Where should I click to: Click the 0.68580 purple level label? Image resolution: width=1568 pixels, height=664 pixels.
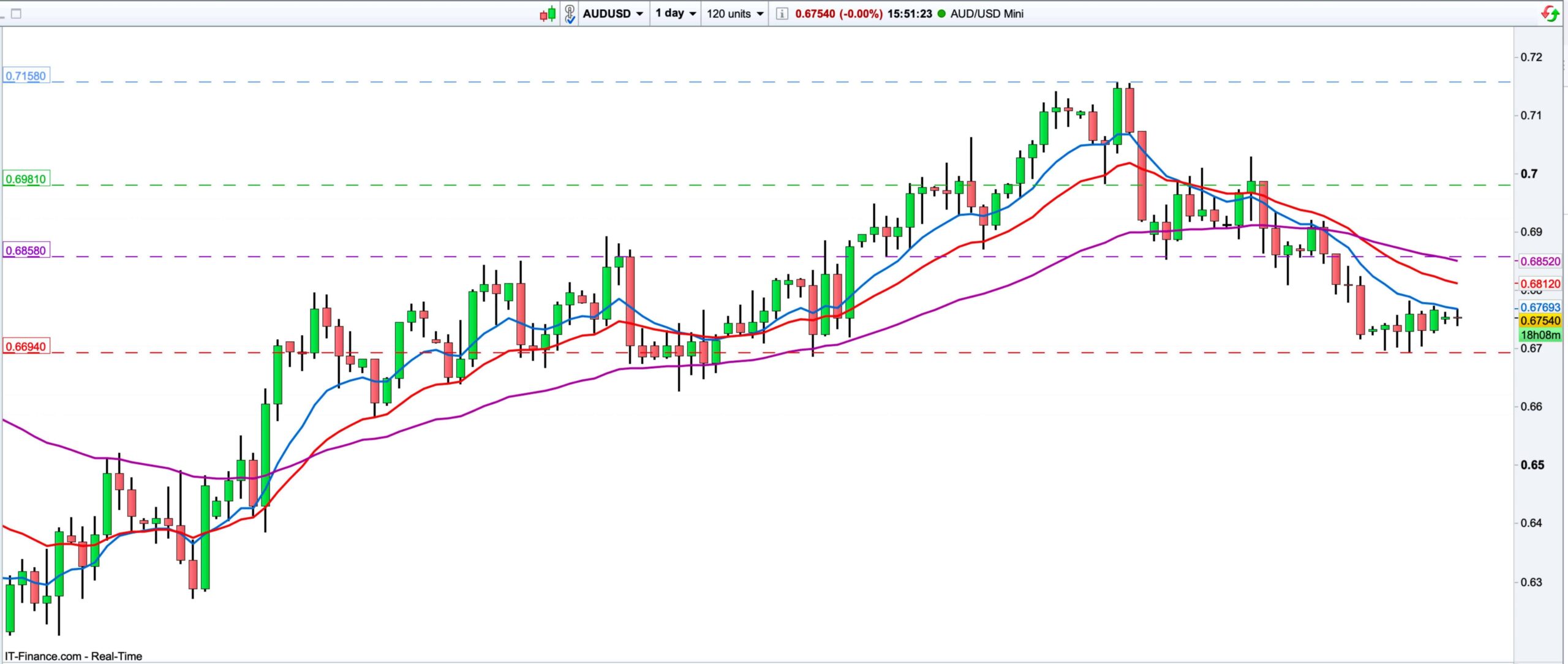coord(26,251)
